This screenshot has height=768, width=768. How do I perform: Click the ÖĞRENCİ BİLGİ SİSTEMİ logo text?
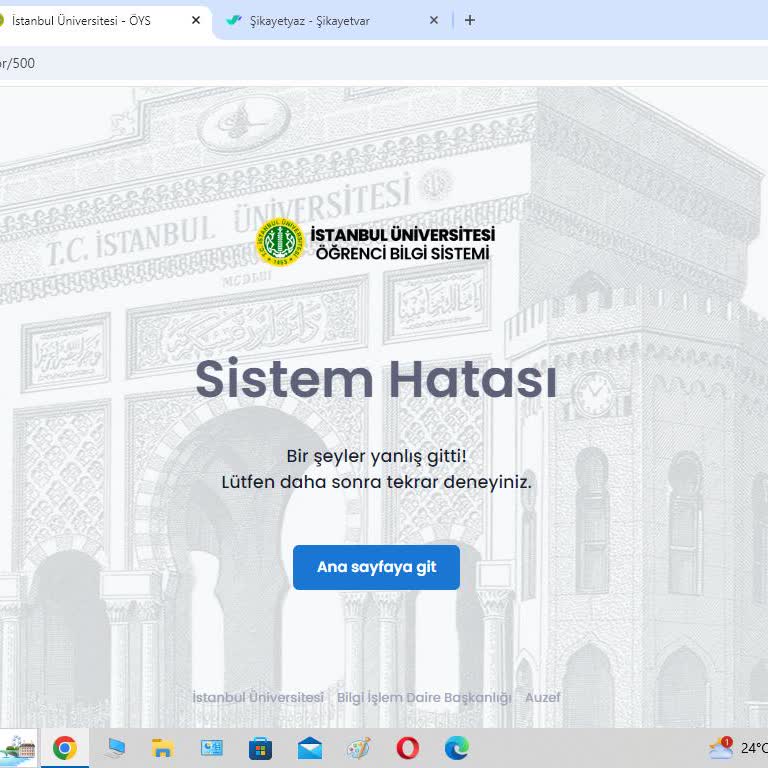[x=402, y=254]
